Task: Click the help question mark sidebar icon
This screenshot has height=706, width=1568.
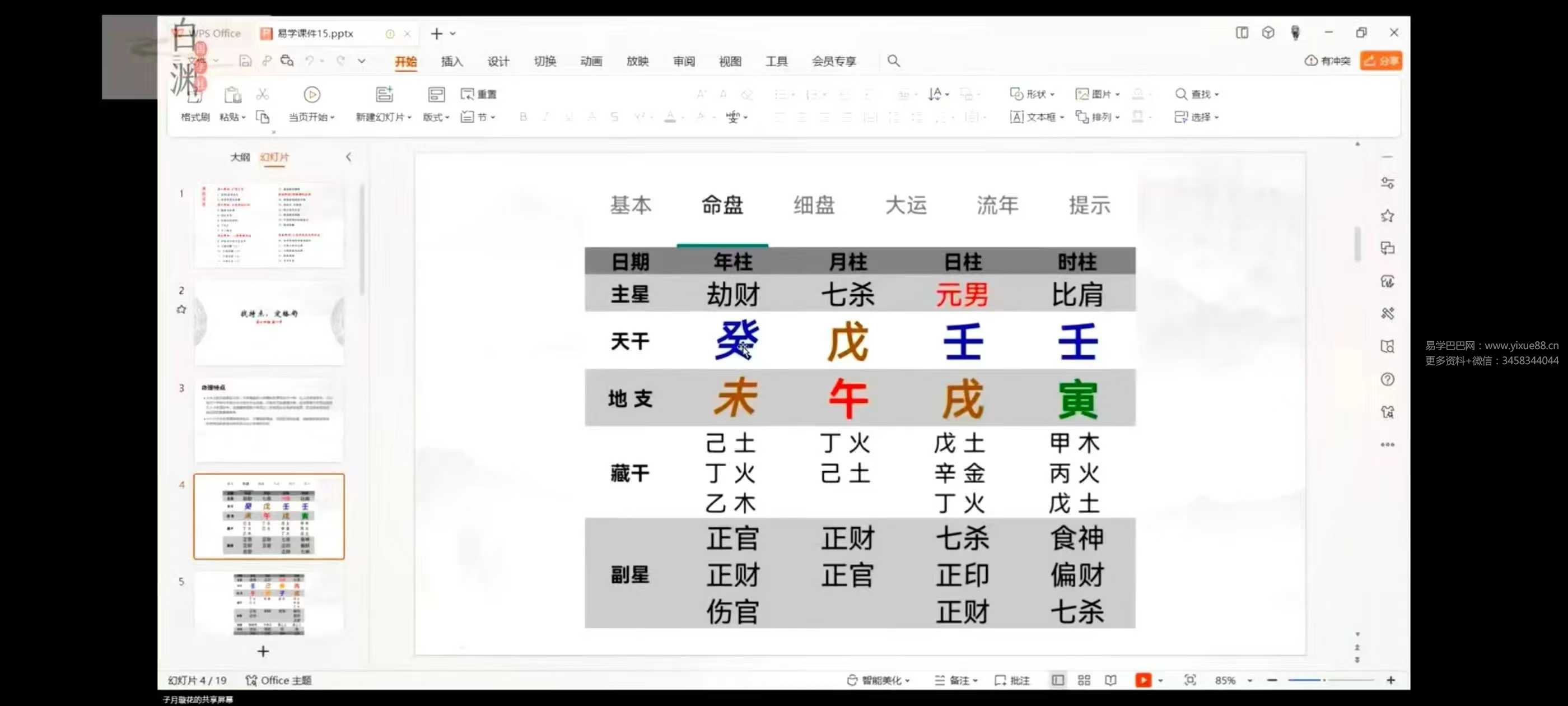Action: click(x=1387, y=379)
